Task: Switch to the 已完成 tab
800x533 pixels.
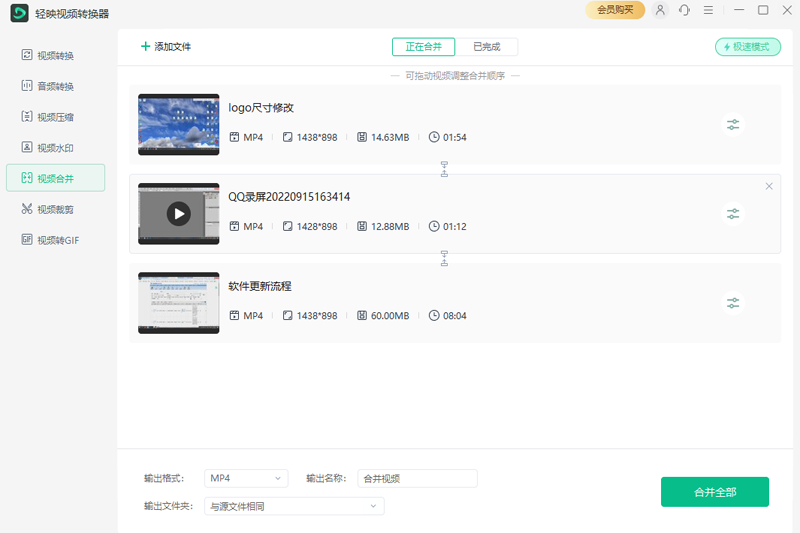Action: click(487, 47)
